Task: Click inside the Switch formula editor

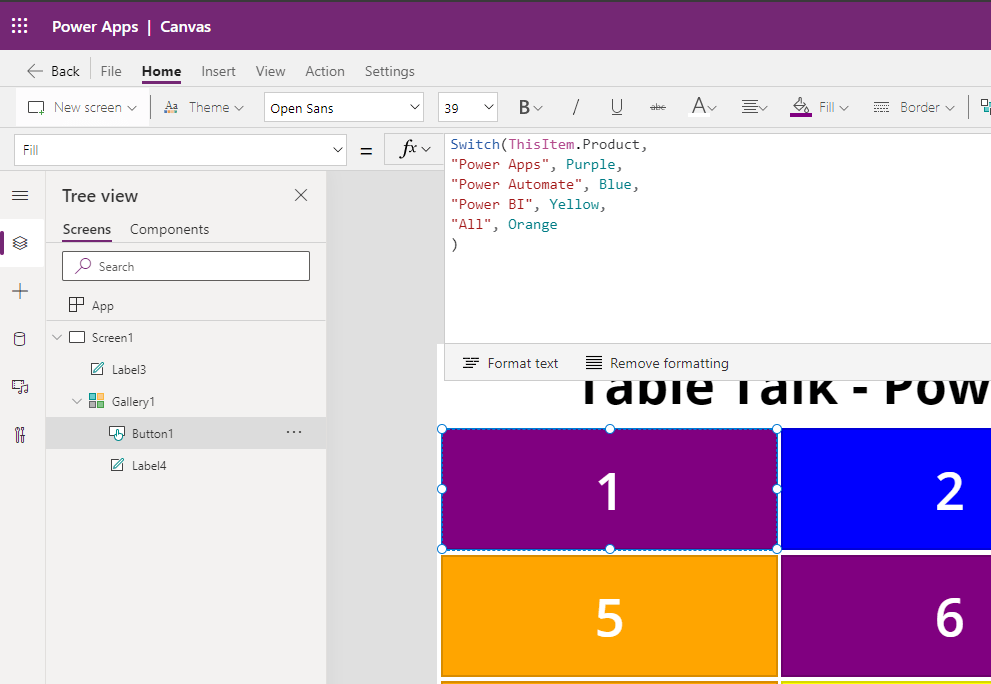Action: click(718, 238)
